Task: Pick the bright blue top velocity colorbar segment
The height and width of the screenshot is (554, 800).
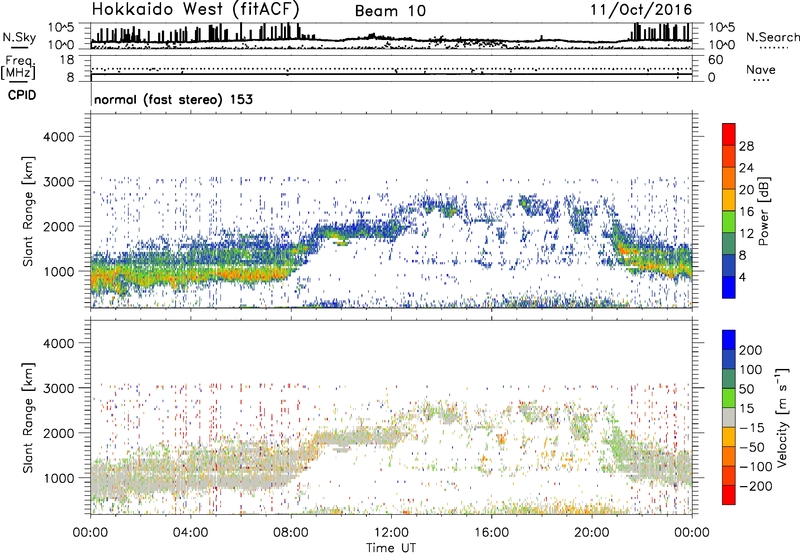Action: coord(729,340)
